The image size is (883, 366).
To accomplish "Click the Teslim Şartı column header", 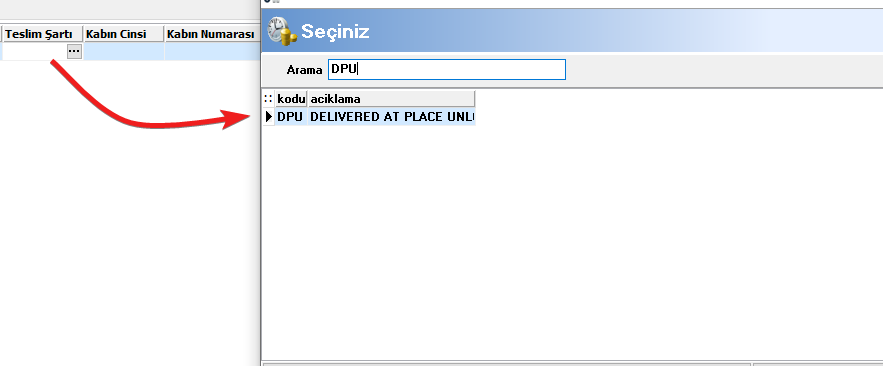I will (x=43, y=34).
